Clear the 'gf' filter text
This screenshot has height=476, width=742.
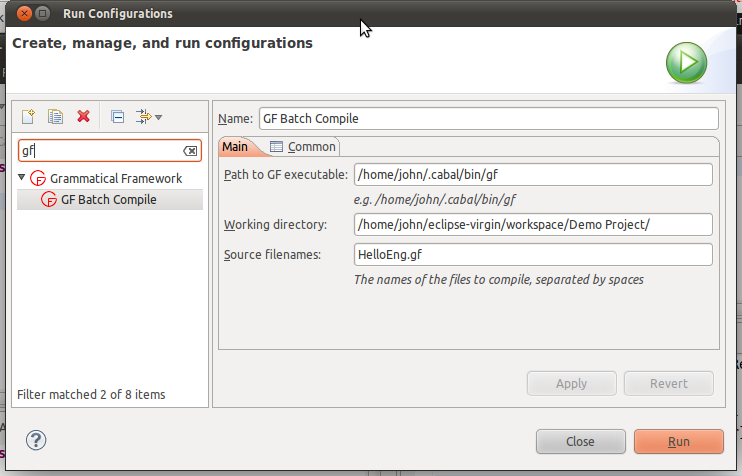(190, 151)
